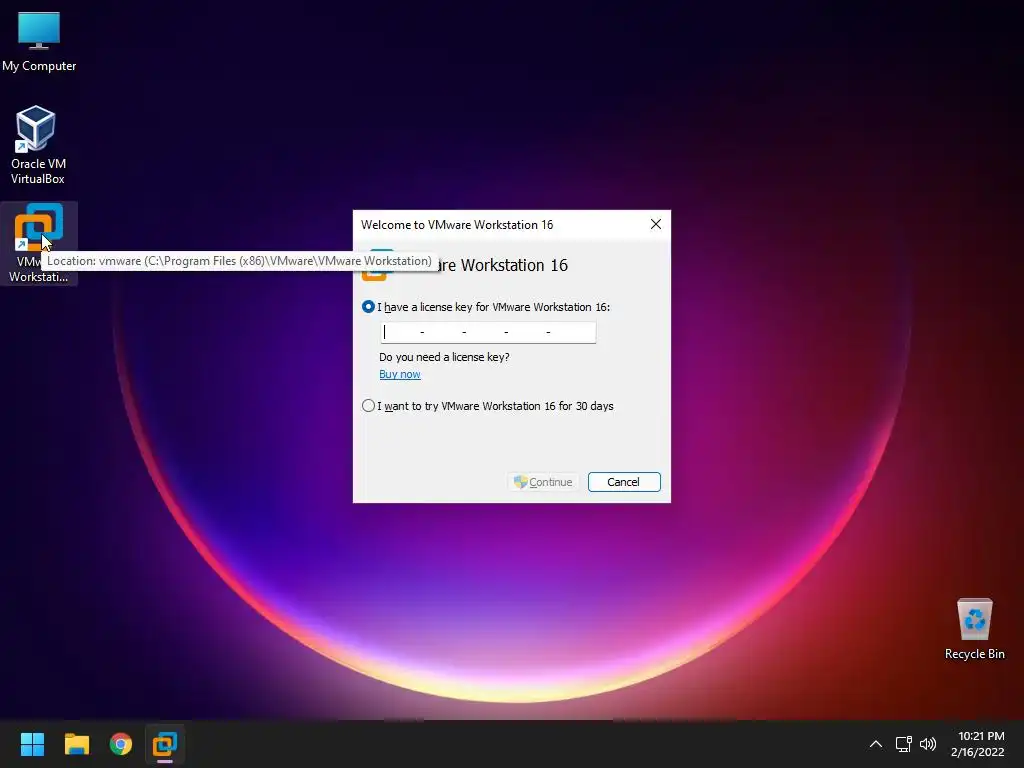1024x768 pixels.
Task: Open Google Chrome from the taskbar
Action: coord(121,744)
